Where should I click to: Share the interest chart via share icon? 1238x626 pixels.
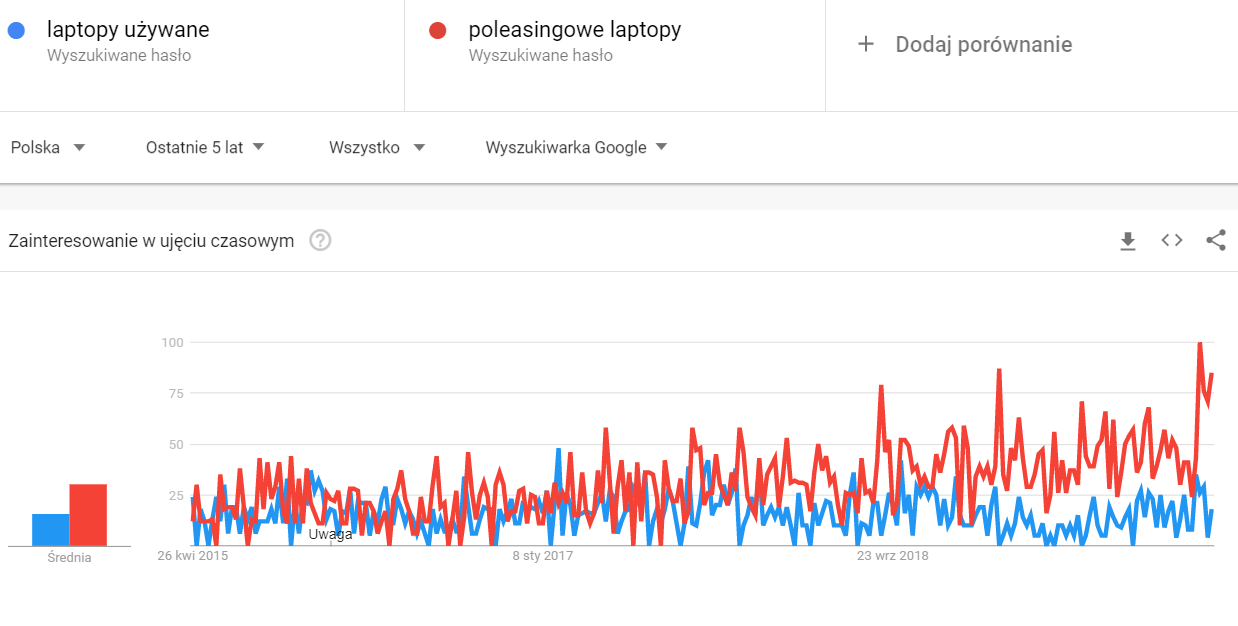1216,240
